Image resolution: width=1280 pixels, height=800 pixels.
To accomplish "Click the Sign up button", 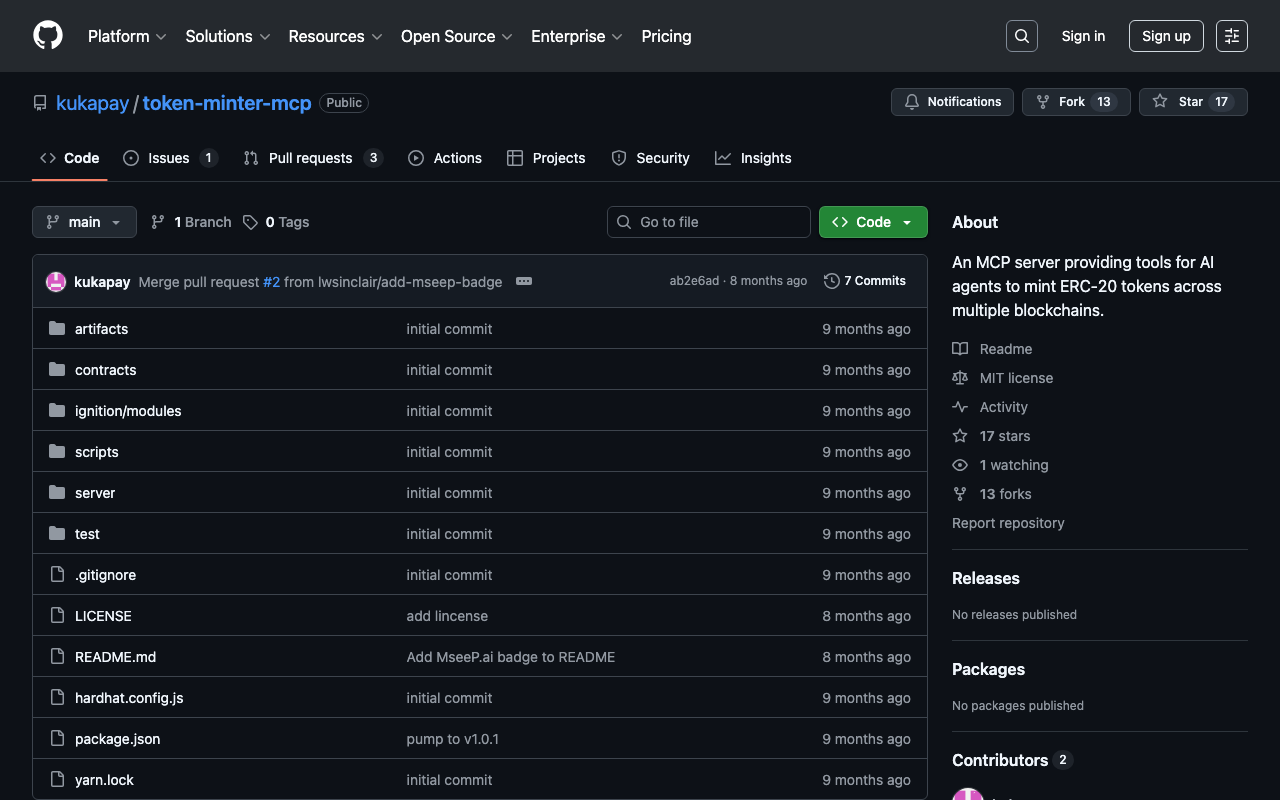I will (x=1166, y=36).
